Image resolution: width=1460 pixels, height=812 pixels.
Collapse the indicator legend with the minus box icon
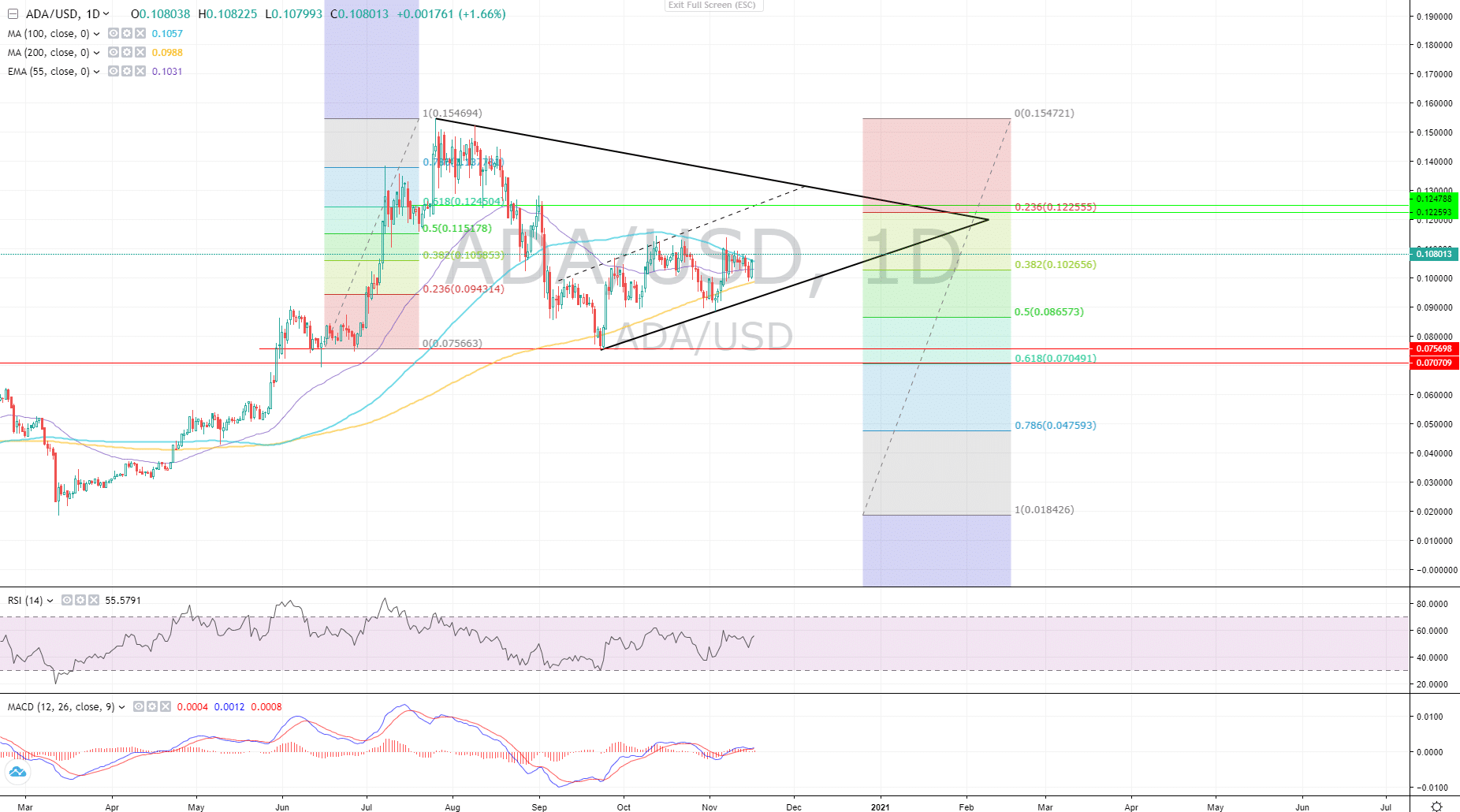tap(13, 14)
